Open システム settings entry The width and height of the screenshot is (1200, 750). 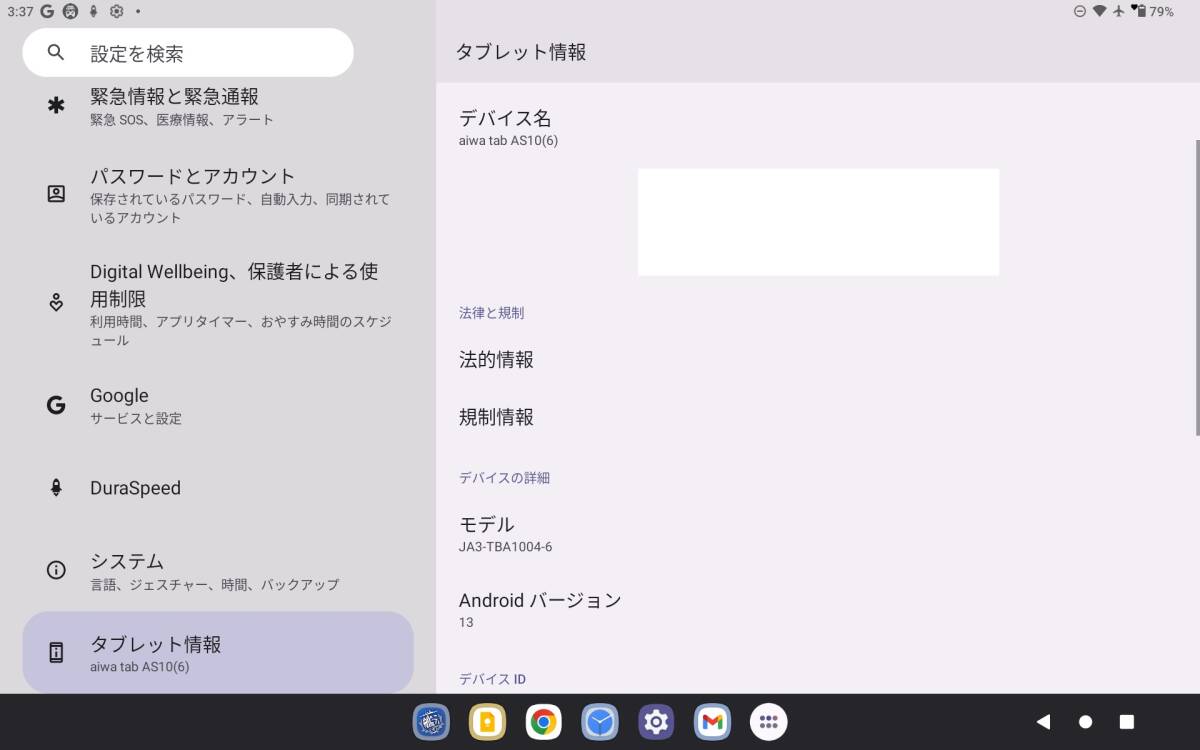pos(218,571)
